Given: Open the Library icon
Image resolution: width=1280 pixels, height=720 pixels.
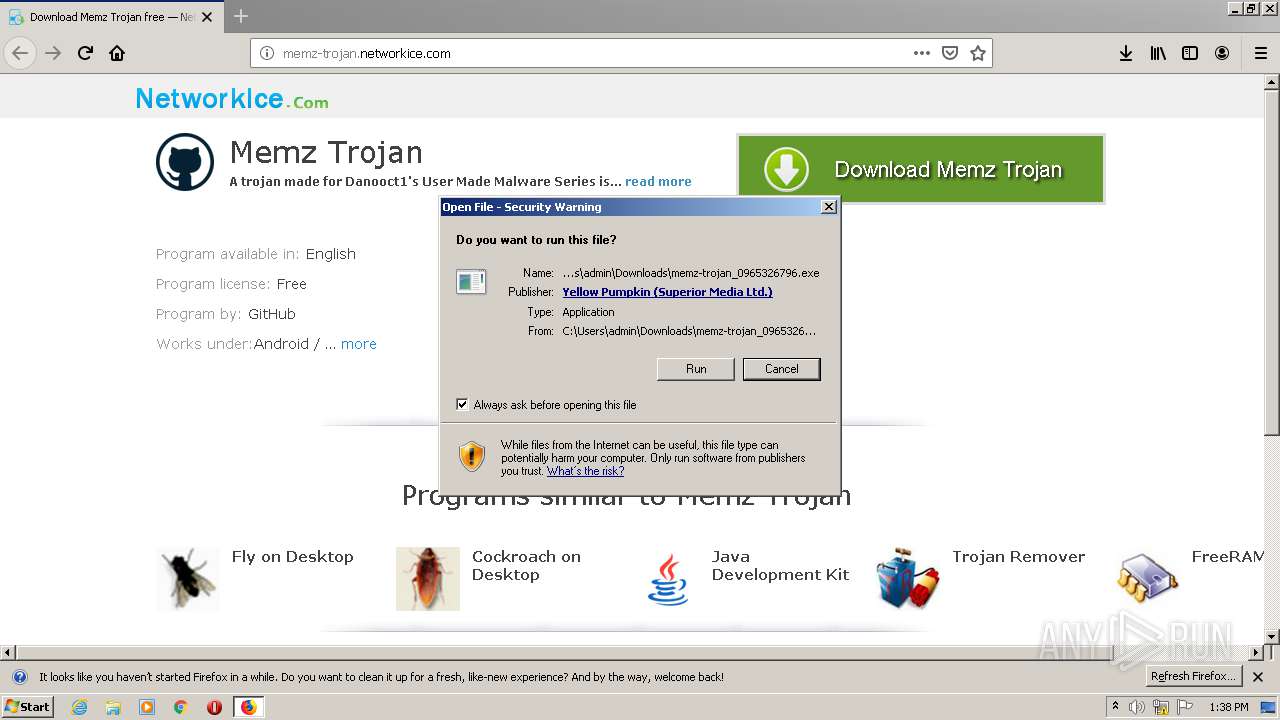Looking at the screenshot, I should [x=1158, y=53].
